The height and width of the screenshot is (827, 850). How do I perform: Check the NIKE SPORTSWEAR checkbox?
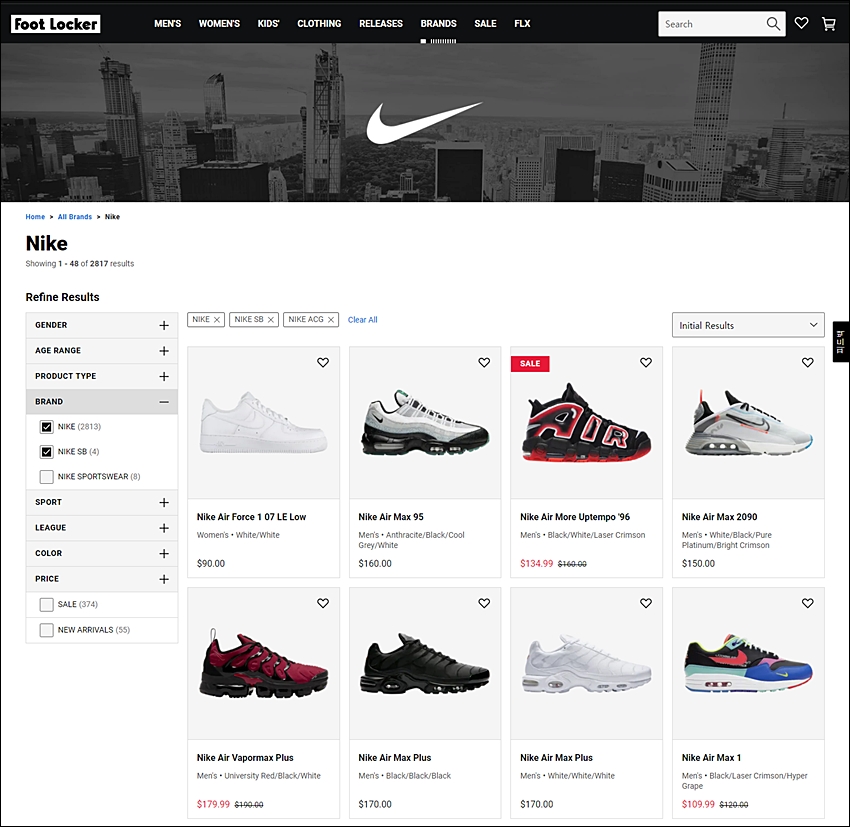(x=47, y=477)
